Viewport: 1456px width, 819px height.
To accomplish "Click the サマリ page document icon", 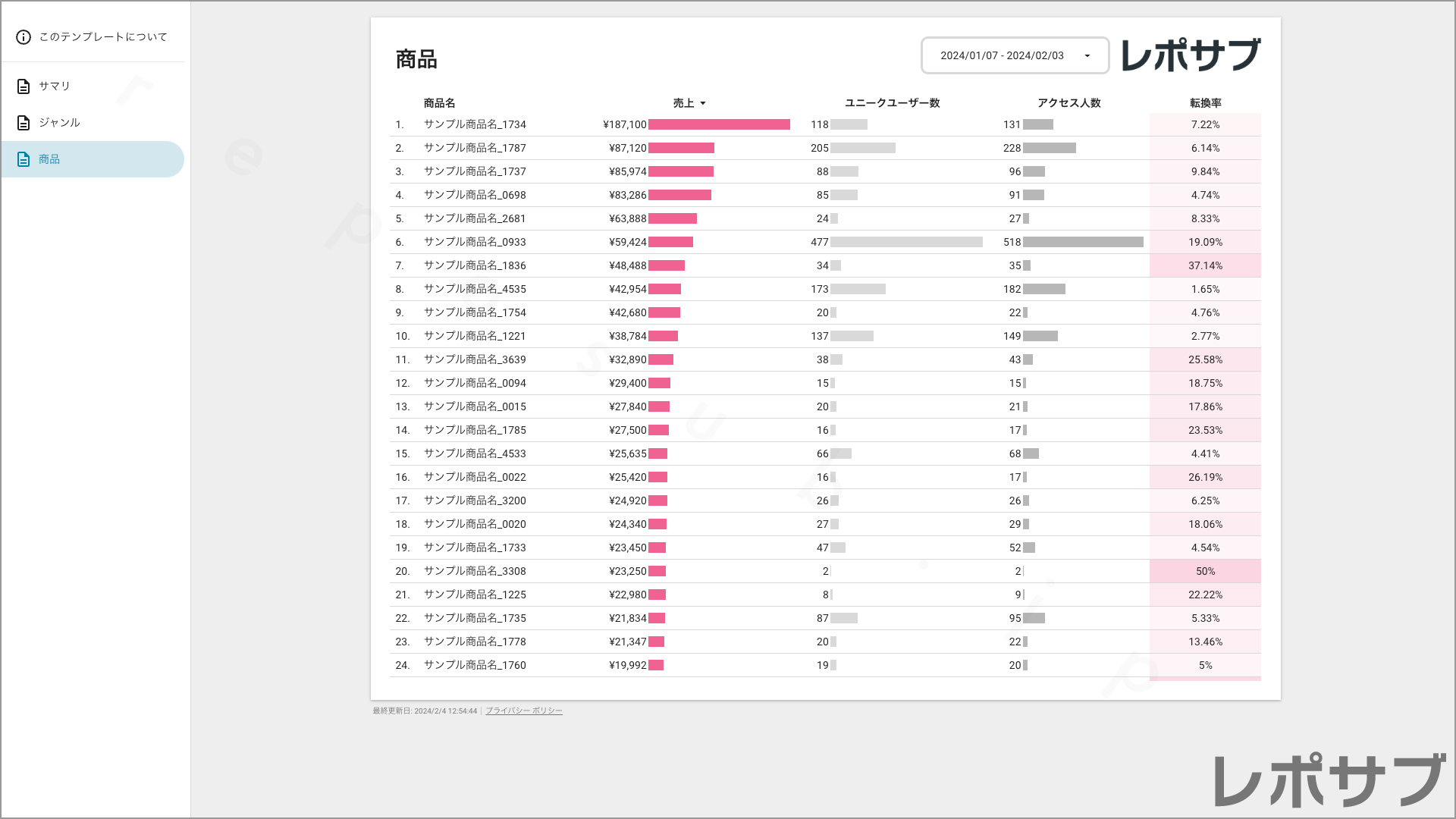I will tap(24, 86).
